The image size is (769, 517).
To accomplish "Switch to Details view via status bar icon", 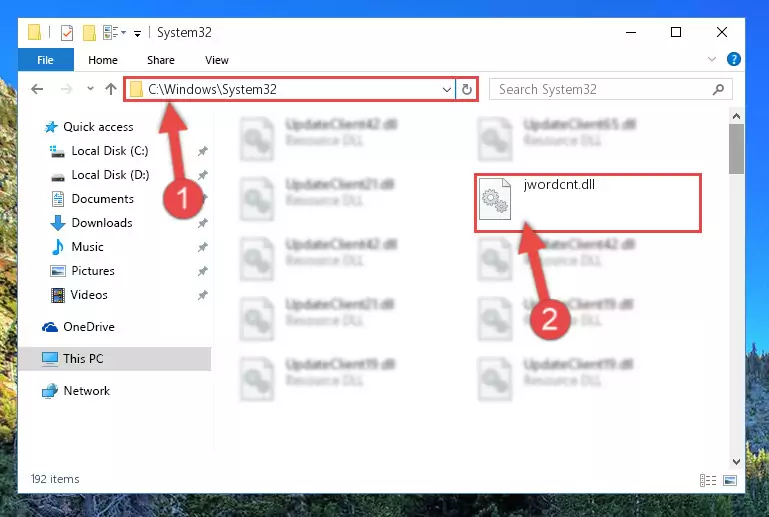I will click(x=708, y=481).
